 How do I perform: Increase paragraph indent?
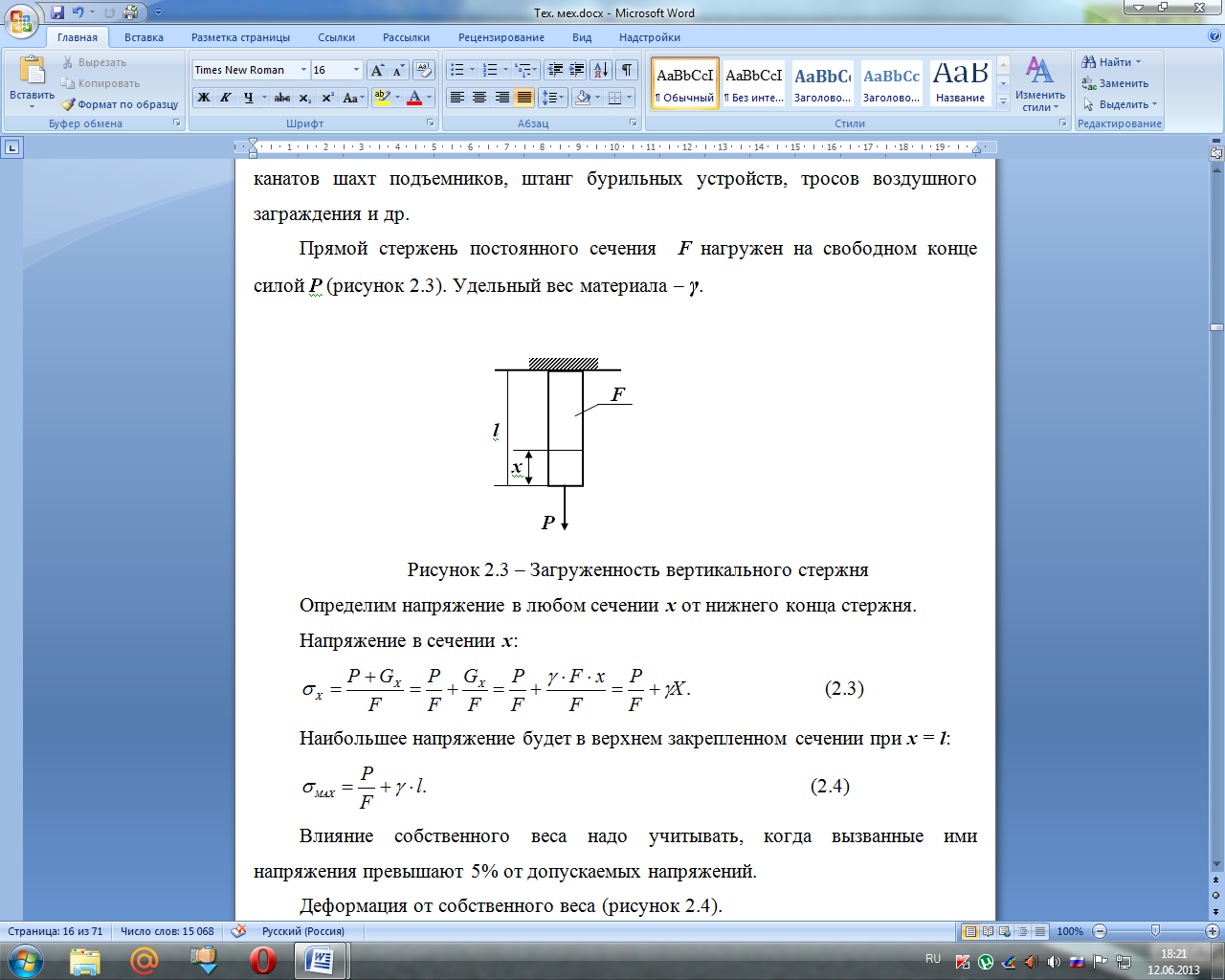[576, 70]
